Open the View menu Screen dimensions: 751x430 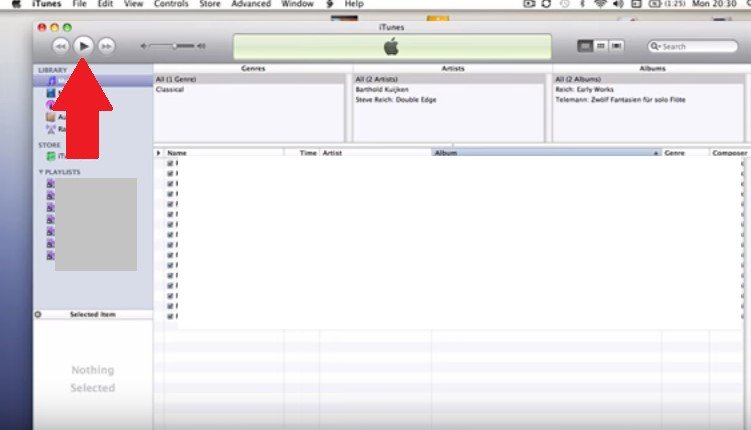pyautogui.click(x=133, y=4)
